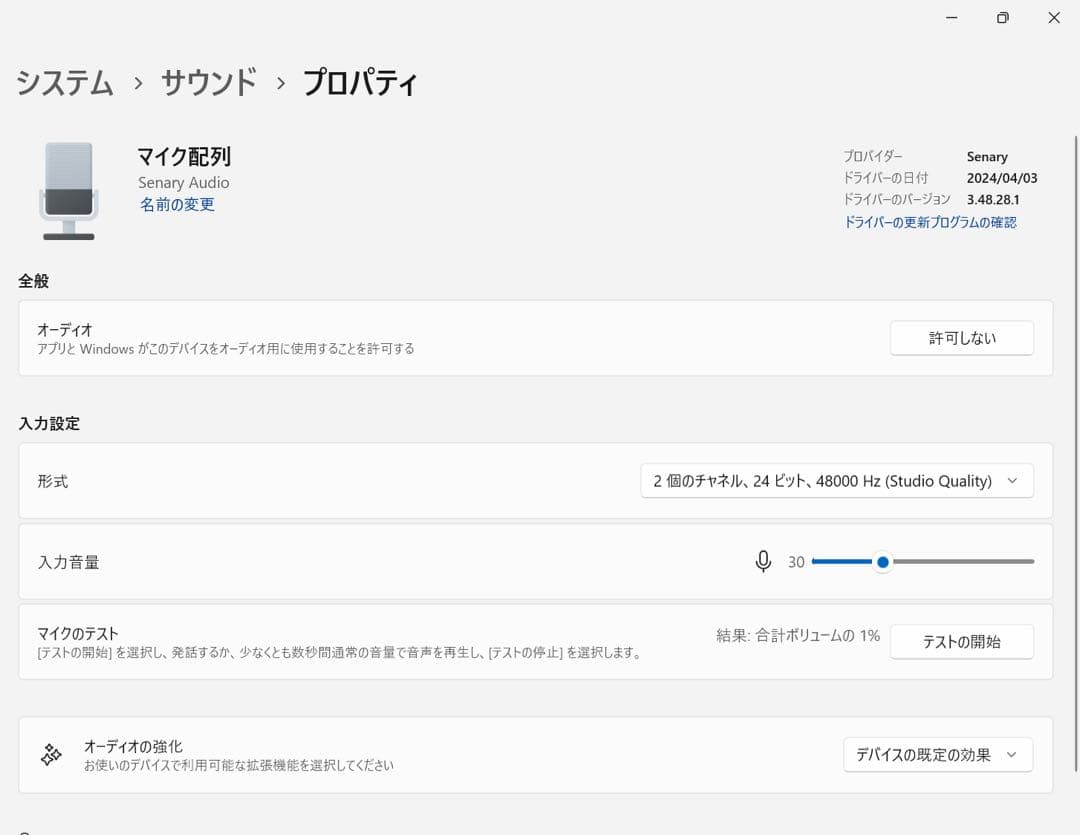
Task: Check for driver updates via ドライバーの更新プログラムの確認
Action: [x=930, y=222]
